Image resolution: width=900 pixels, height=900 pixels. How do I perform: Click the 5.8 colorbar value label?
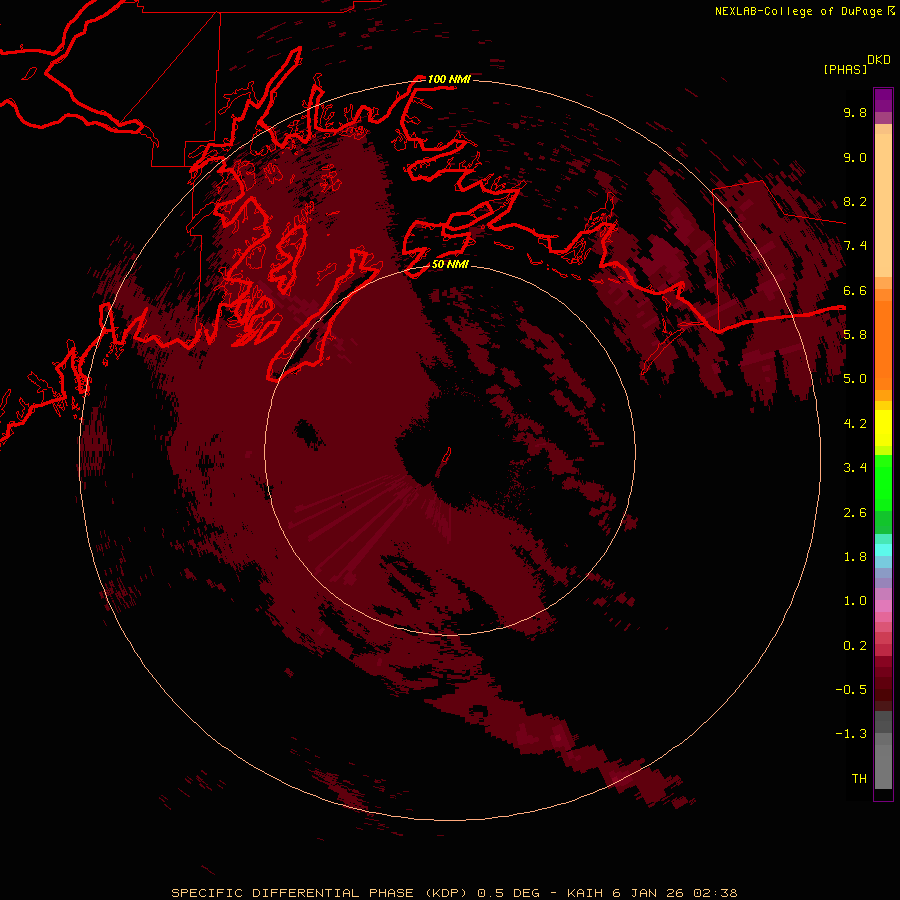pos(855,334)
